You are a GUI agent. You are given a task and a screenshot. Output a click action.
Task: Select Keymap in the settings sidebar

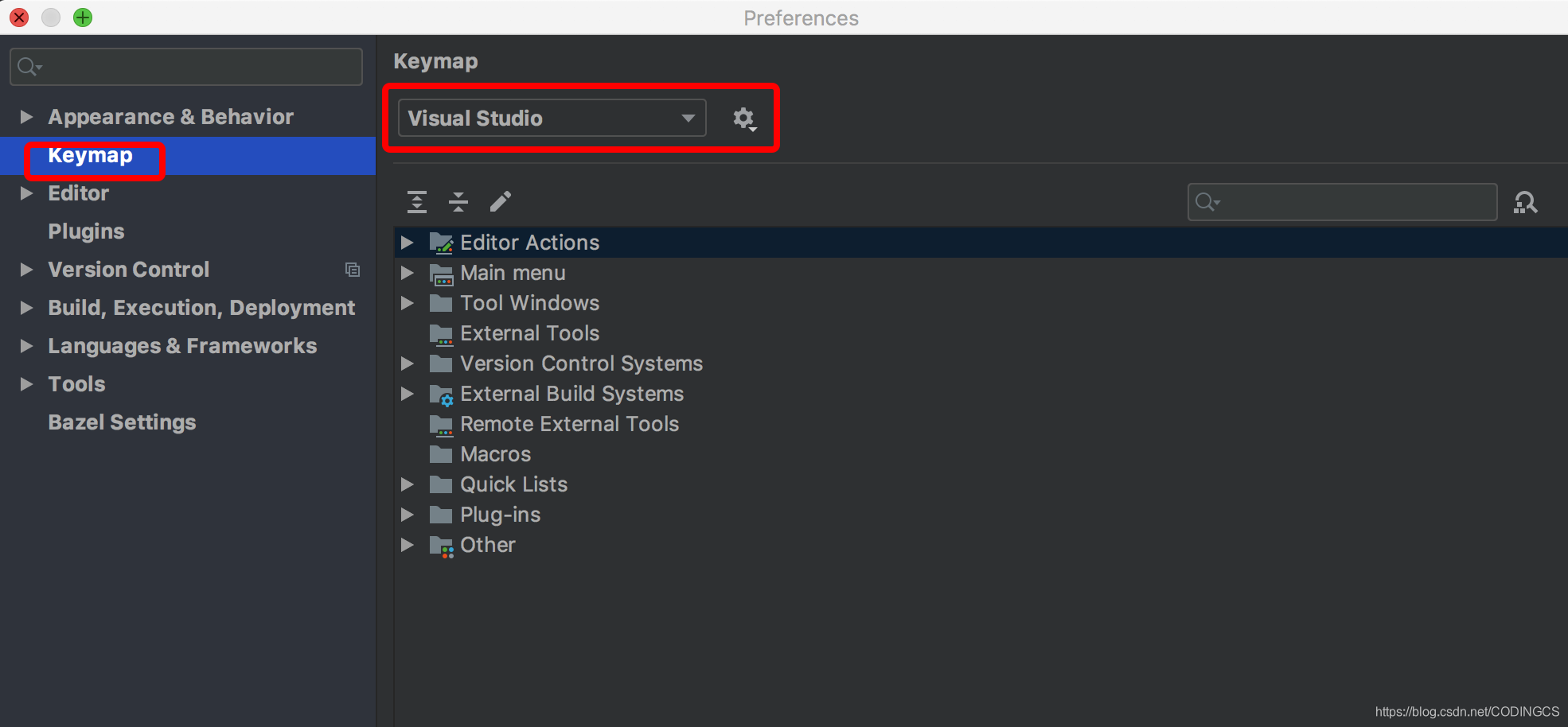[x=188, y=156]
